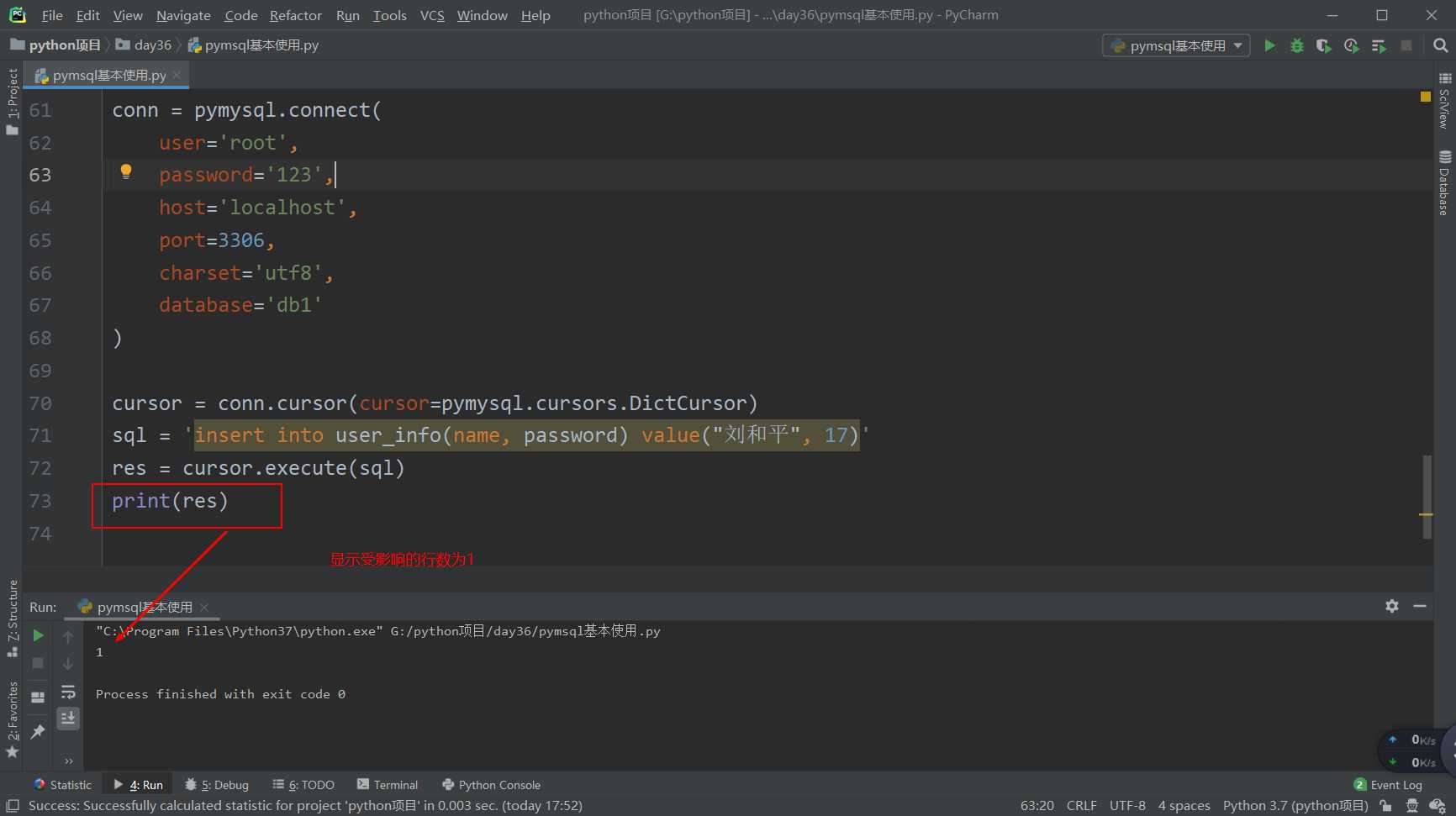Image resolution: width=1456 pixels, height=816 pixels.
Task: Click the editor vertical scrollbar thumb
Action: pos(1426,497)
